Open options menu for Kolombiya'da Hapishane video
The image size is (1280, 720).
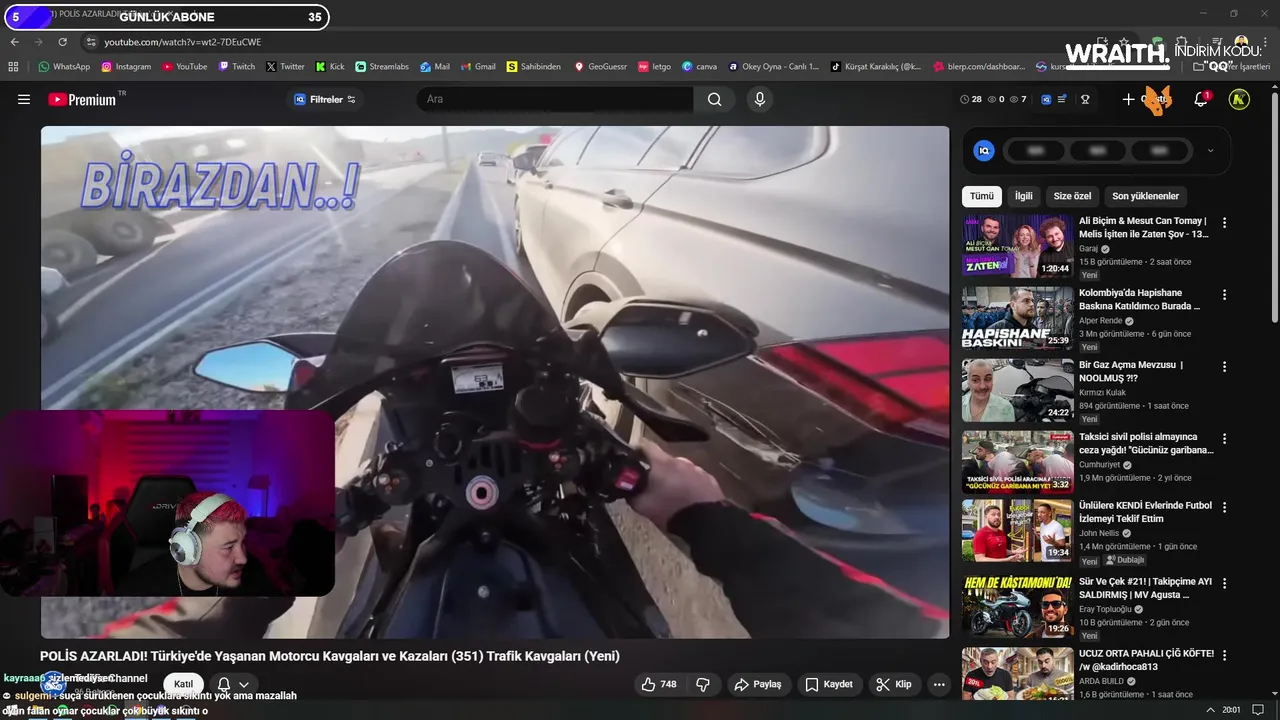1224,295
